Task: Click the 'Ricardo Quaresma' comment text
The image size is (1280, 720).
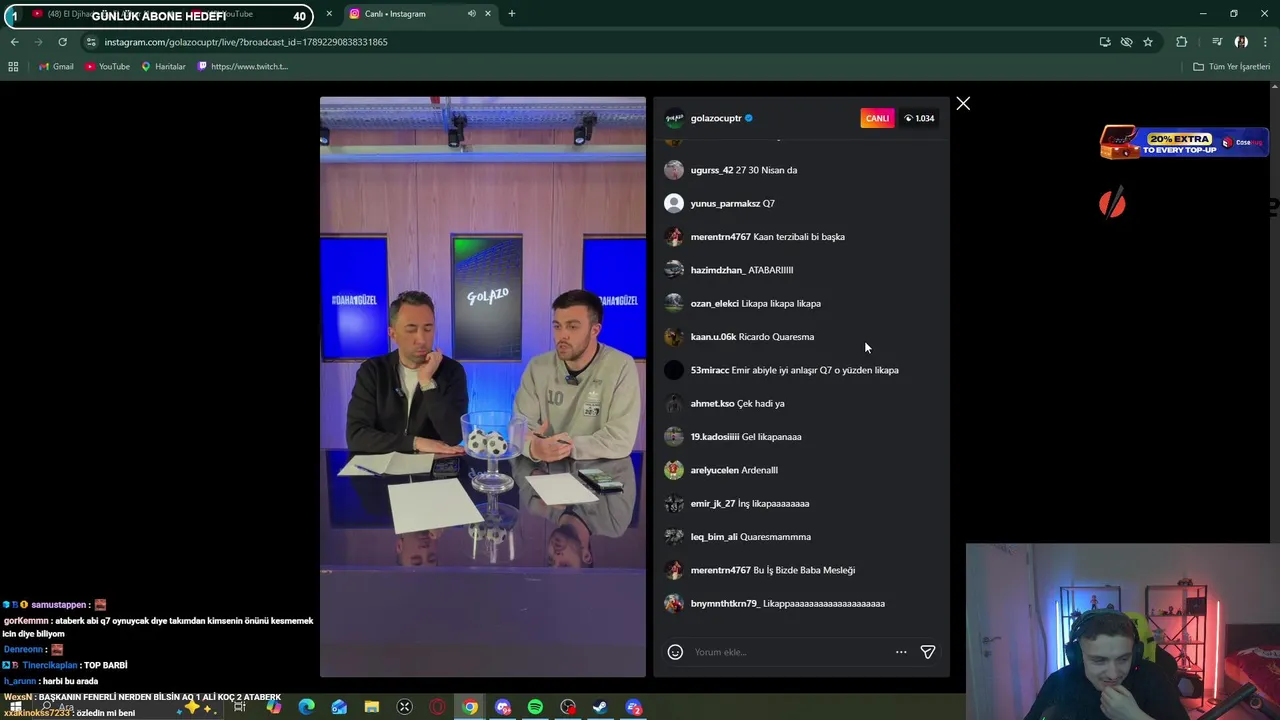Action: [x=776, y=337]
